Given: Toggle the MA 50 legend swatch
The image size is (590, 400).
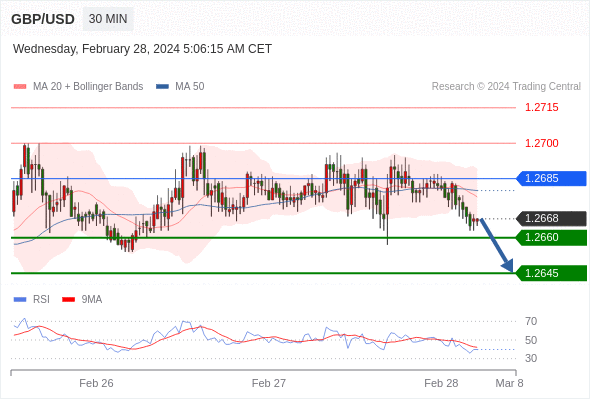Looking at the screenshot, I should [x=163, y=87].
